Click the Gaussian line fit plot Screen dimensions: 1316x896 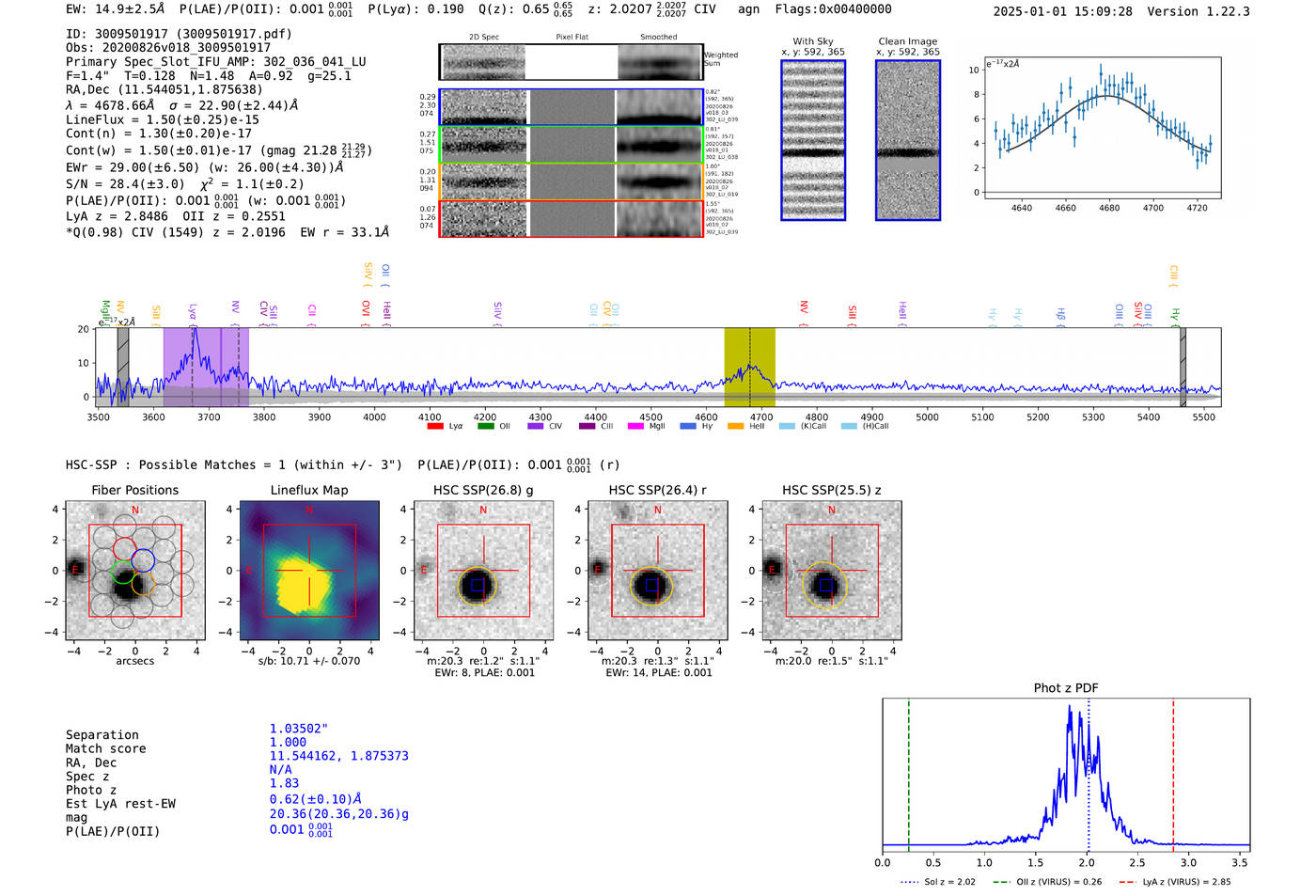1102,128
